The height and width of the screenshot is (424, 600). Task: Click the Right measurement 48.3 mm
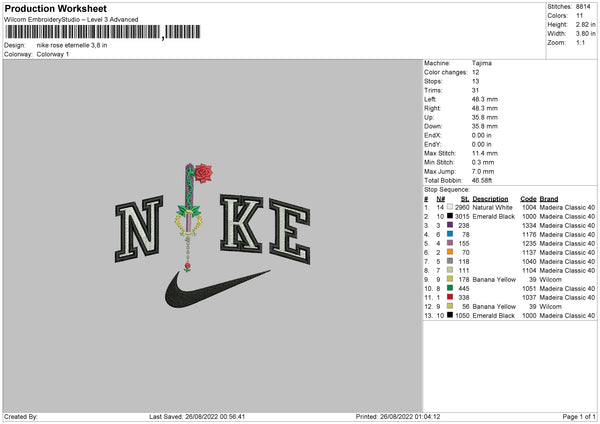(485, 108)
